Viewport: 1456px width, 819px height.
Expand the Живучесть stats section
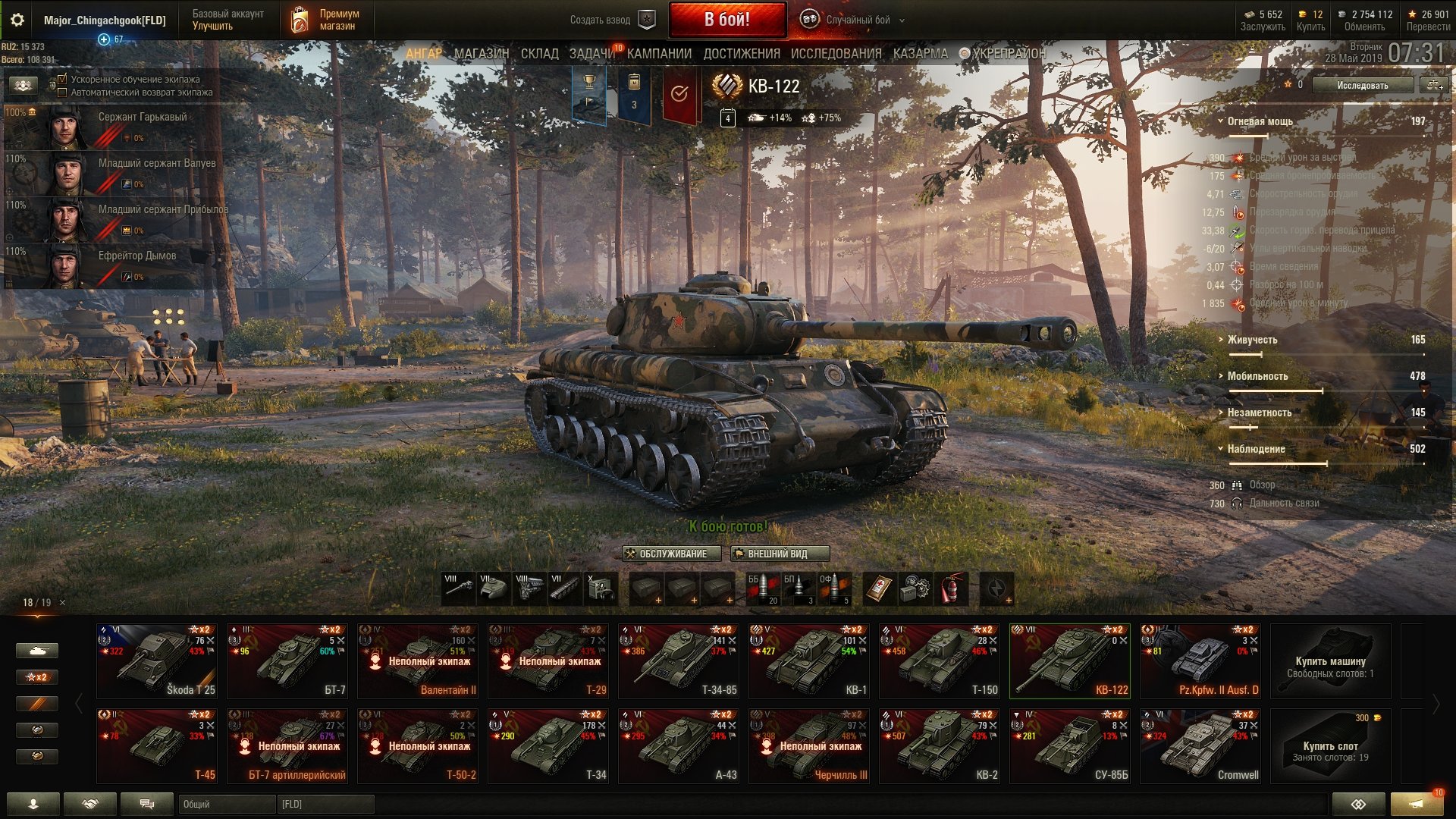[x=1252, y=340]
